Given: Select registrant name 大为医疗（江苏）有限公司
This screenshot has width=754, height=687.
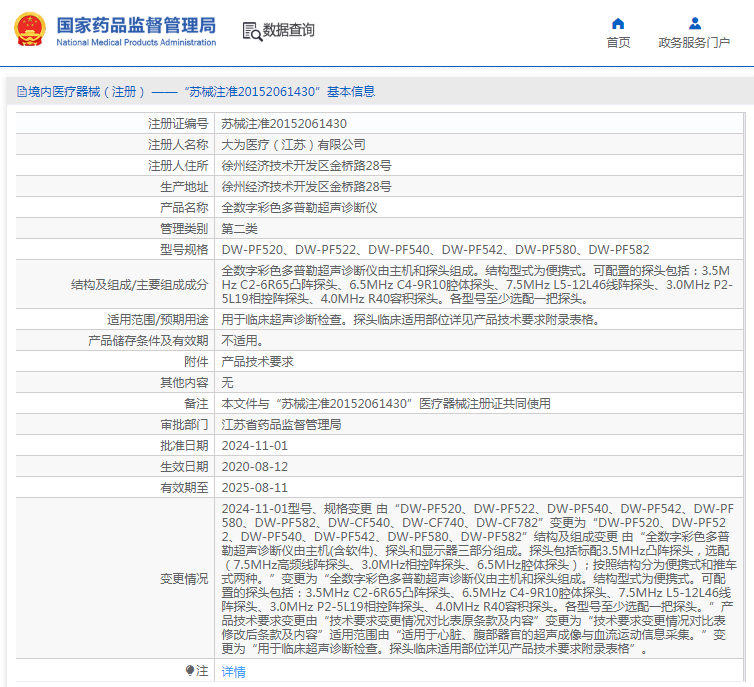Looking at the screenshot, I should click(293, 145).
